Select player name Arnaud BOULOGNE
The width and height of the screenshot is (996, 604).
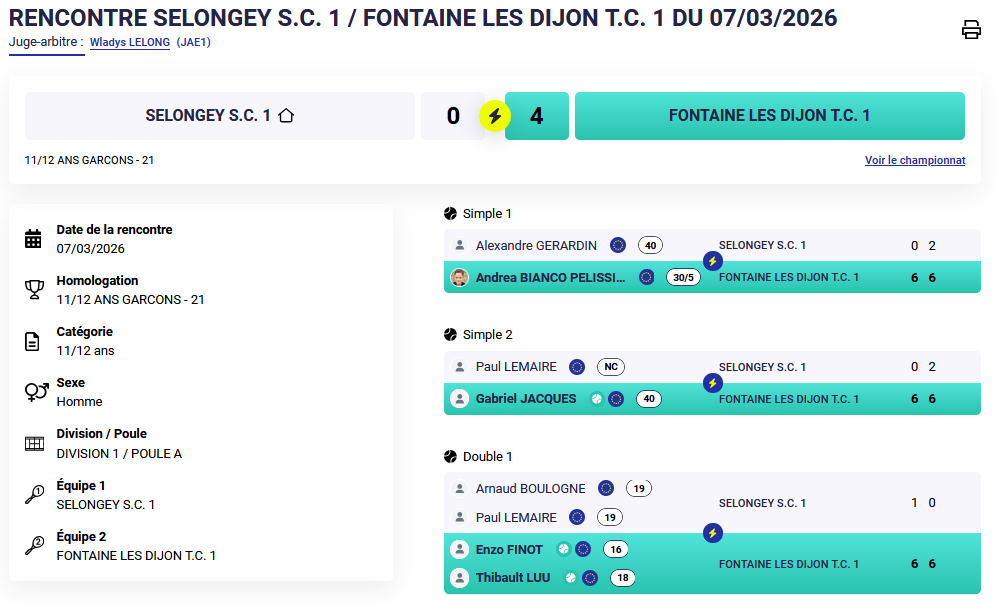tap(530, 489)
